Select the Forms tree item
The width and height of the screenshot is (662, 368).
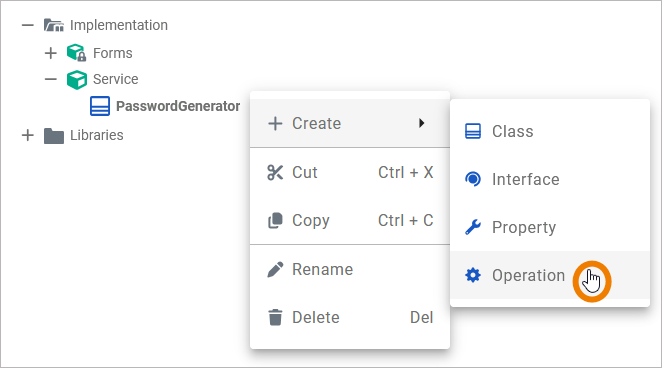(113, 53)
